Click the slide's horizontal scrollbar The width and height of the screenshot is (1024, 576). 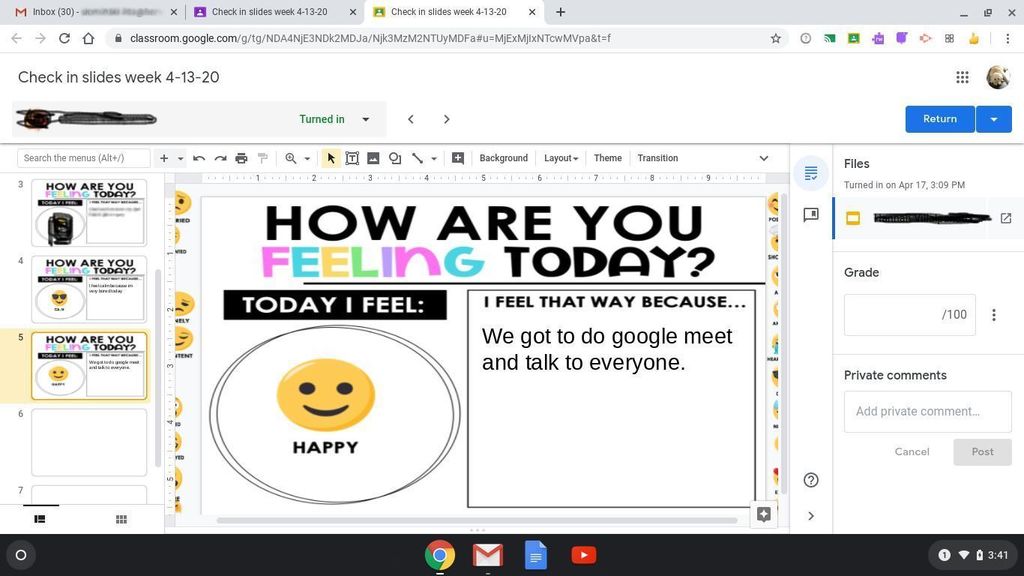[x=477, y=520]
